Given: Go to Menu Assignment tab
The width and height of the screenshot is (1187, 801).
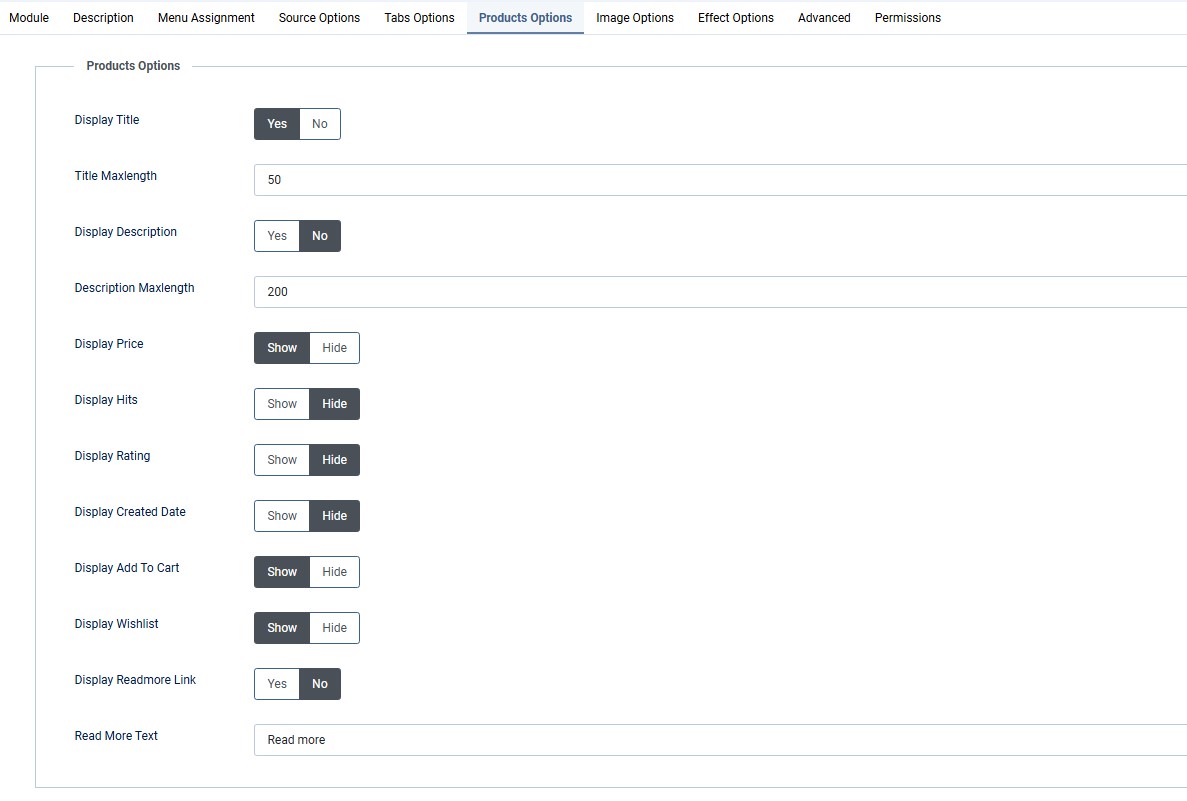Looking at the screenshot, I should pyautogui.click(x=206, y=18).
